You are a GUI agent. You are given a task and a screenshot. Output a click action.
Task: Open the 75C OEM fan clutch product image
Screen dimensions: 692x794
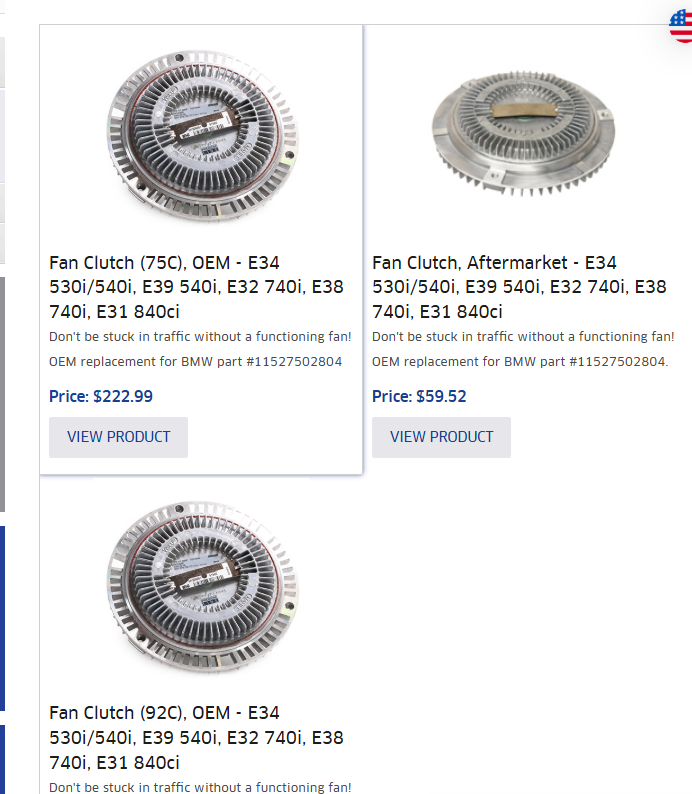pyautogui.click(x=202, y=136)
